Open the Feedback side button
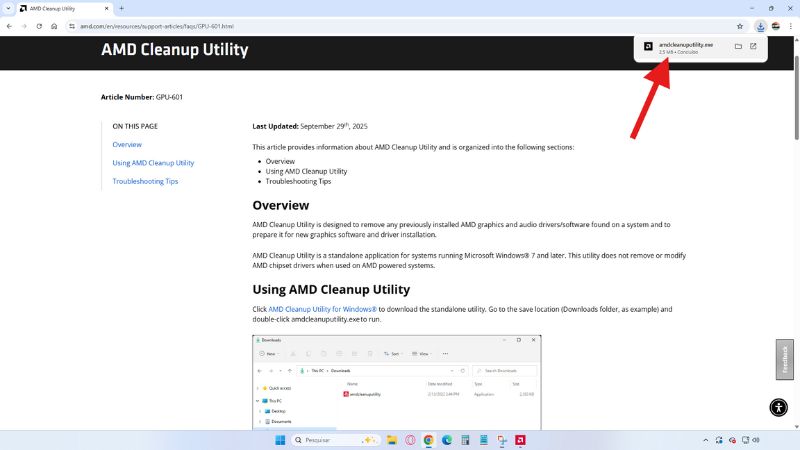This screenshot has width=800, height=450. (785, 359)
